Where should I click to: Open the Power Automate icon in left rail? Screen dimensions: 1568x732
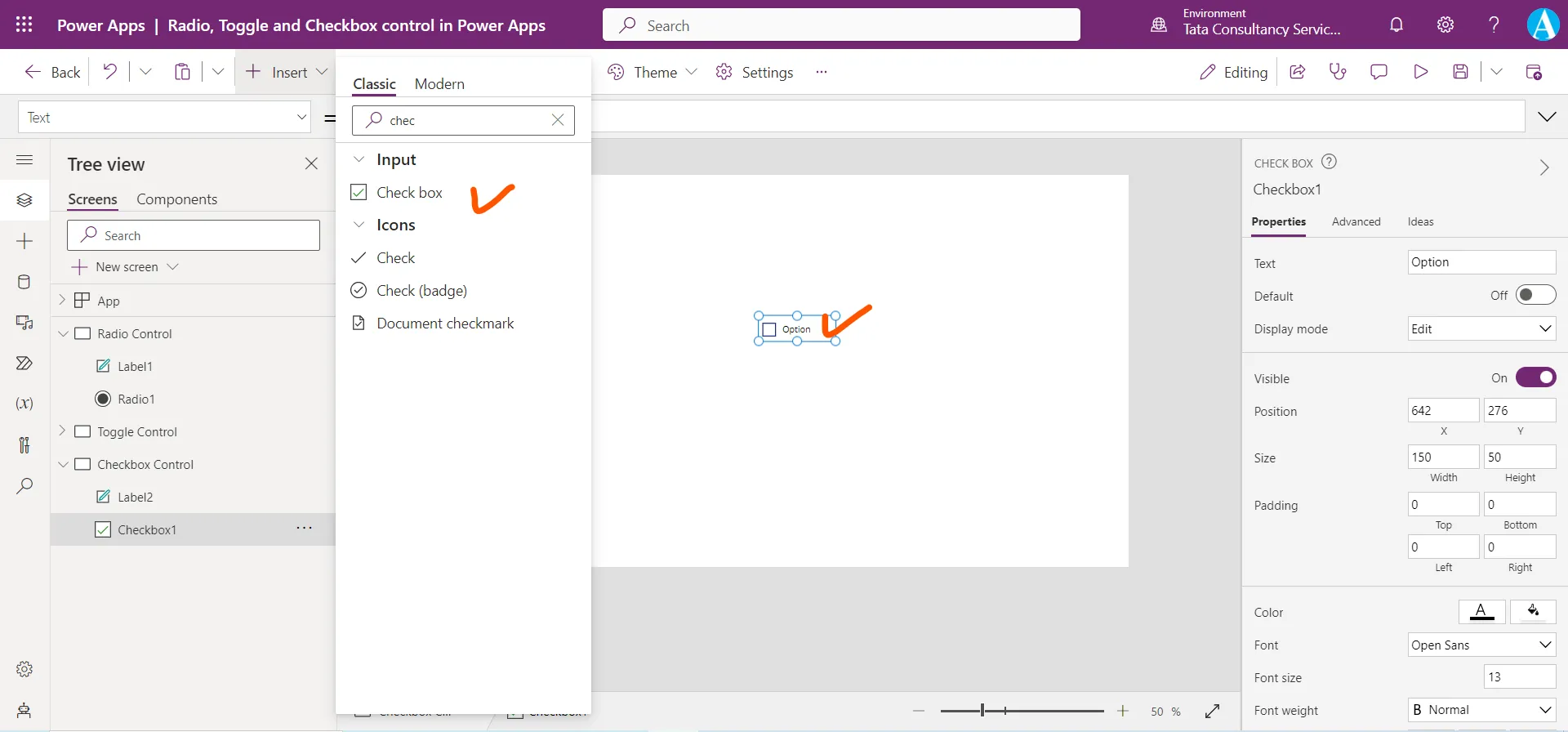pyautogui.click(x=24, y=363)
